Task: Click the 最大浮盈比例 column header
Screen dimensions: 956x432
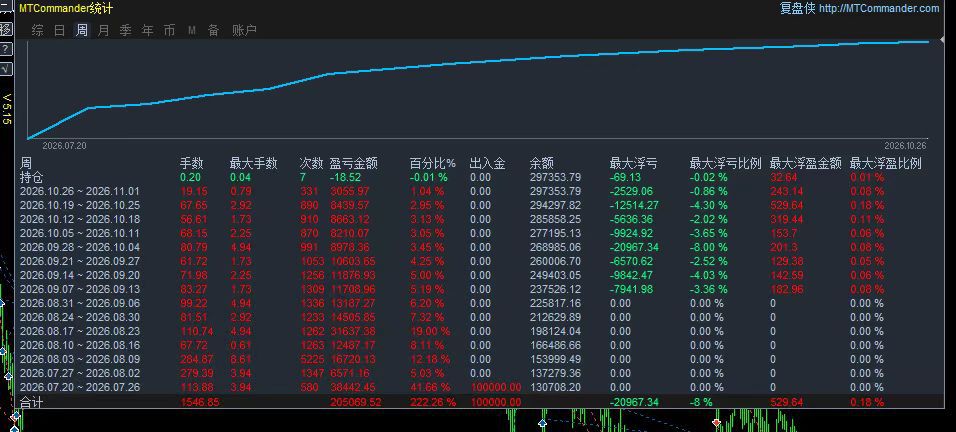Action: [885, 163]
